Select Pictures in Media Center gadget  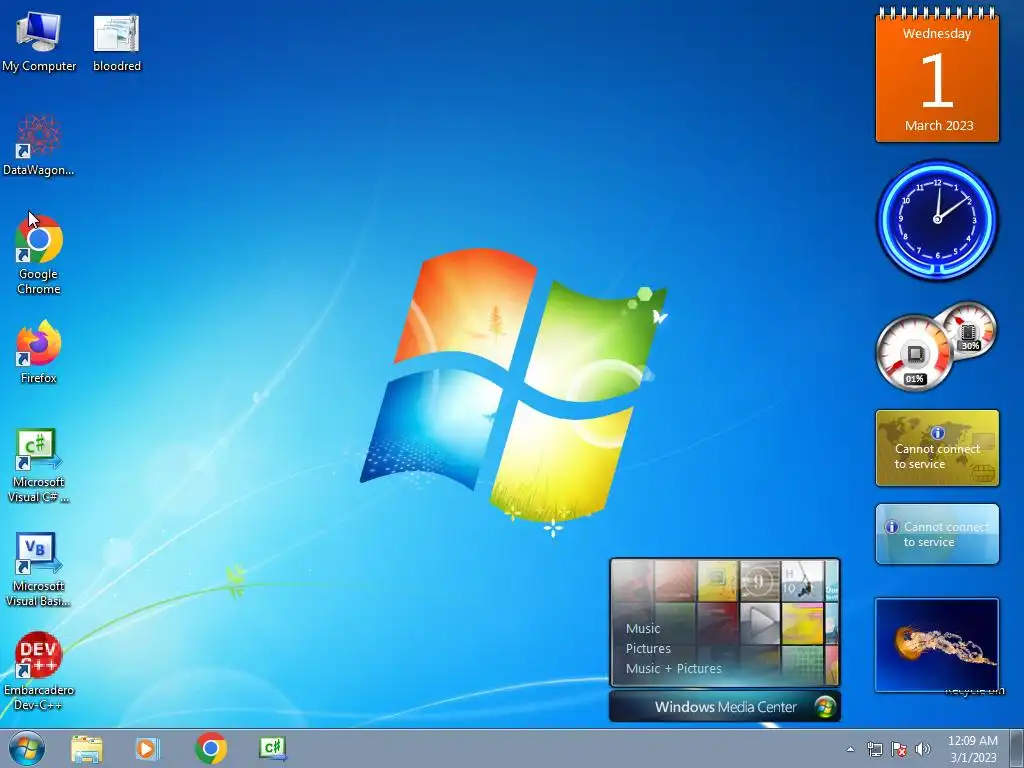click(x=648, y=648)
